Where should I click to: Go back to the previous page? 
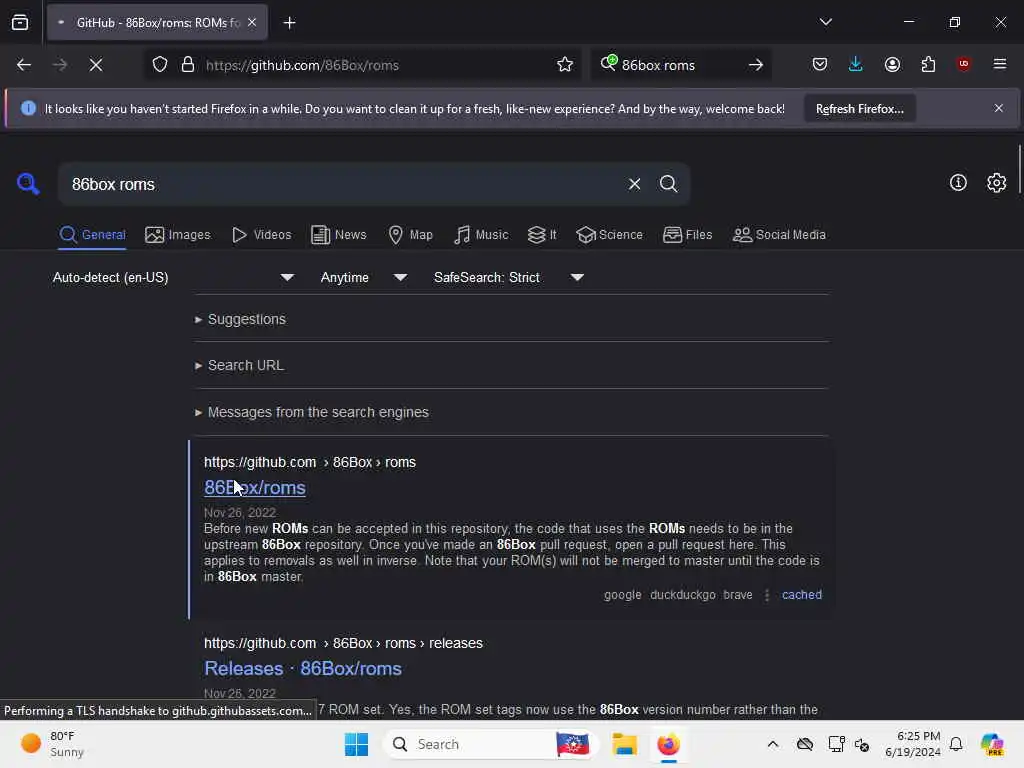pyautogui.click(x=24, y=65)
